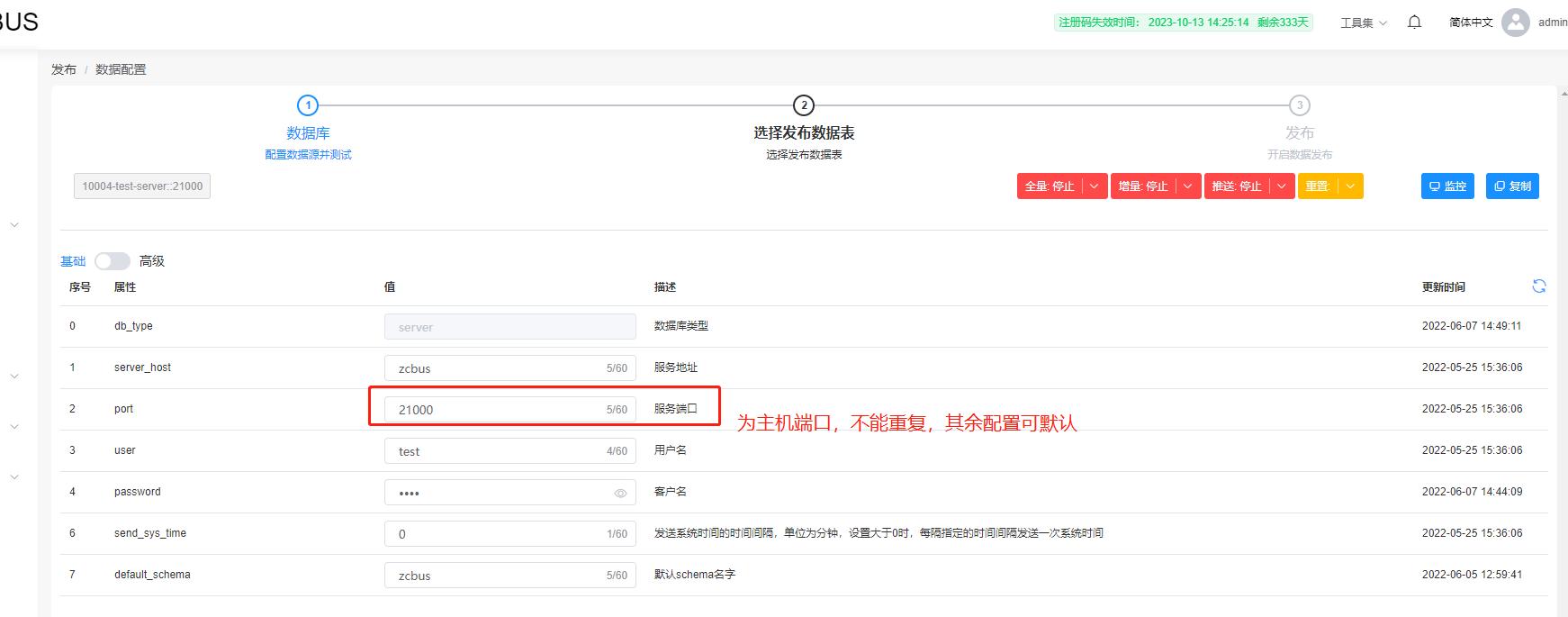Go to step 3 发布 circle
Image resolution: width=1568 pixels, height=617 pixels.
click(1299, 105)
